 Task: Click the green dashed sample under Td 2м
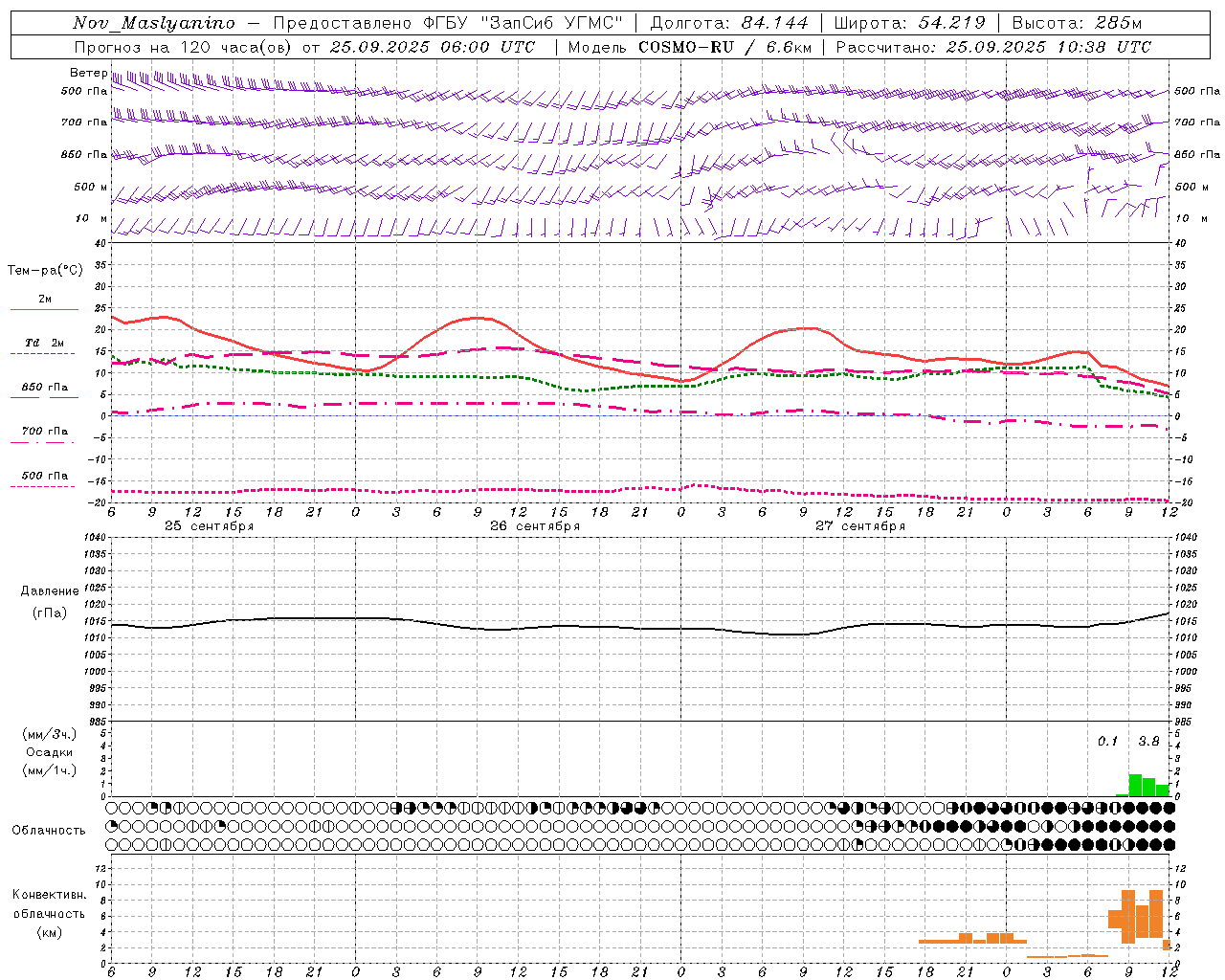click(44, 353)
